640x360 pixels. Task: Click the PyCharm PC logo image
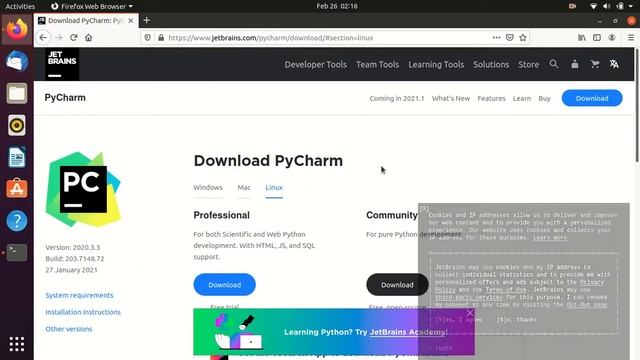coord(83,189)
